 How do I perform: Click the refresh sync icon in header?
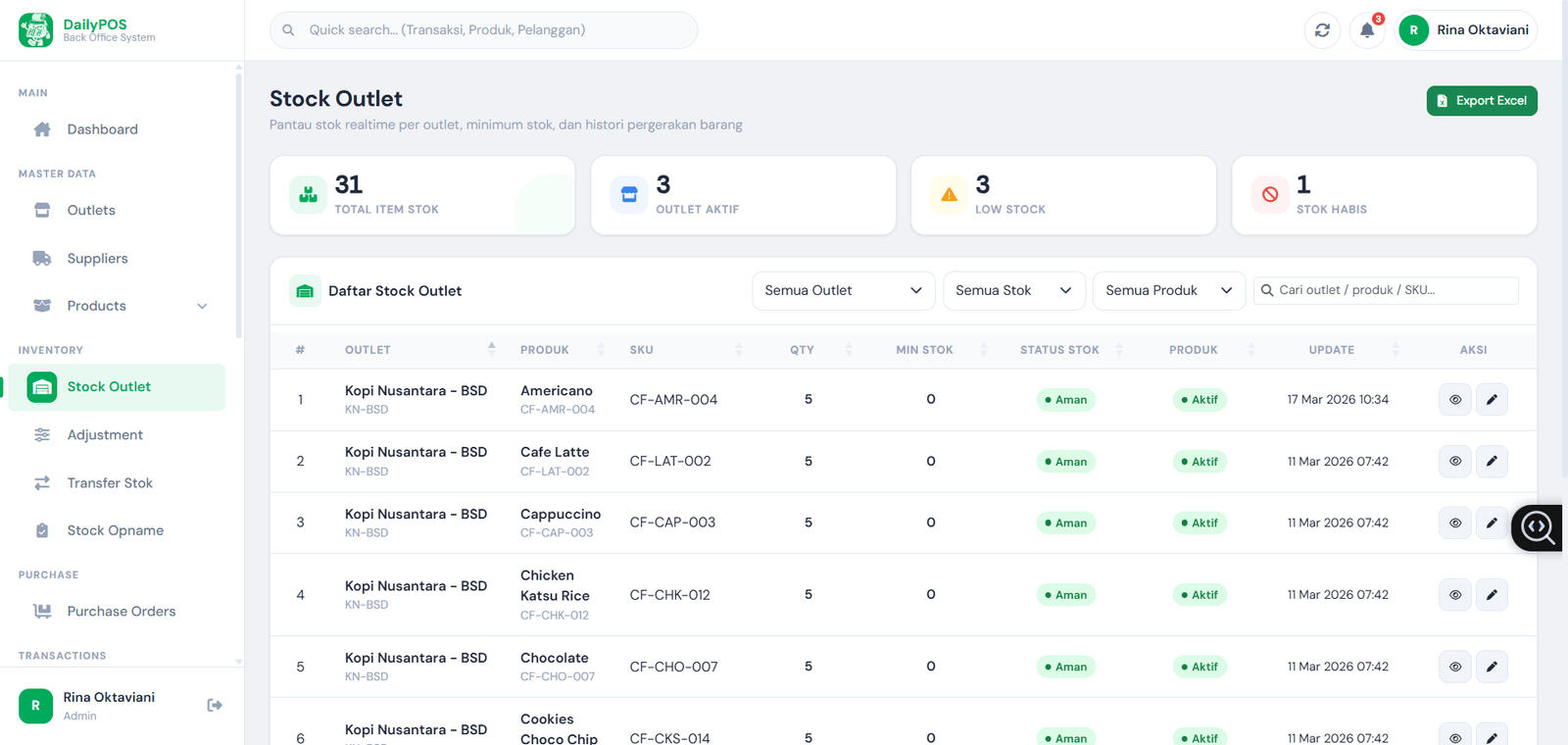(x=1322, y=30)
